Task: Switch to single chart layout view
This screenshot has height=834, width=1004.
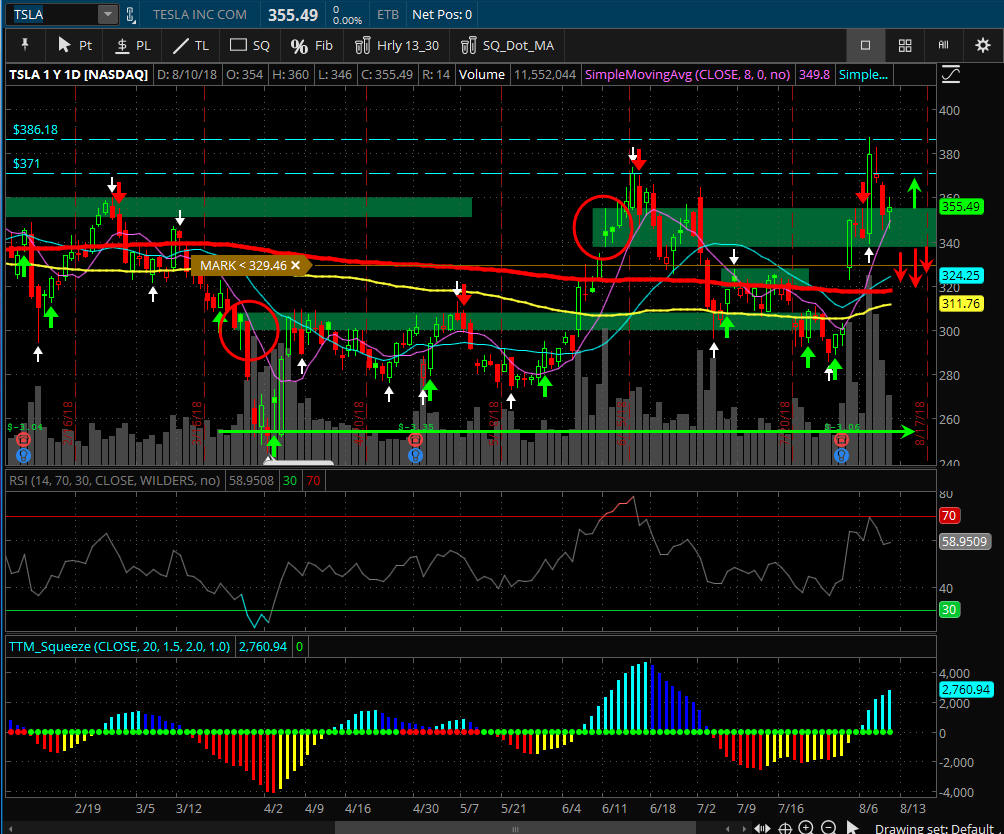Action: [865, 45]
